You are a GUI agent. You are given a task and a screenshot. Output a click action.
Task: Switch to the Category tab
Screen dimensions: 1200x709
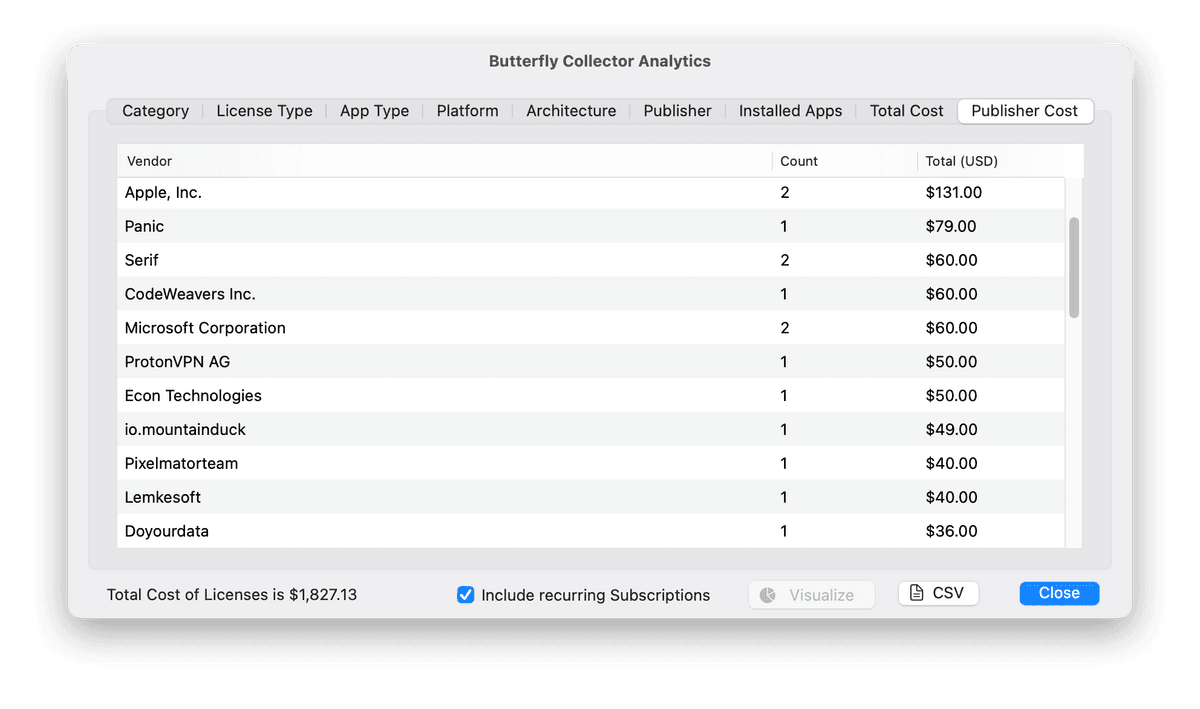pos(155,111)
